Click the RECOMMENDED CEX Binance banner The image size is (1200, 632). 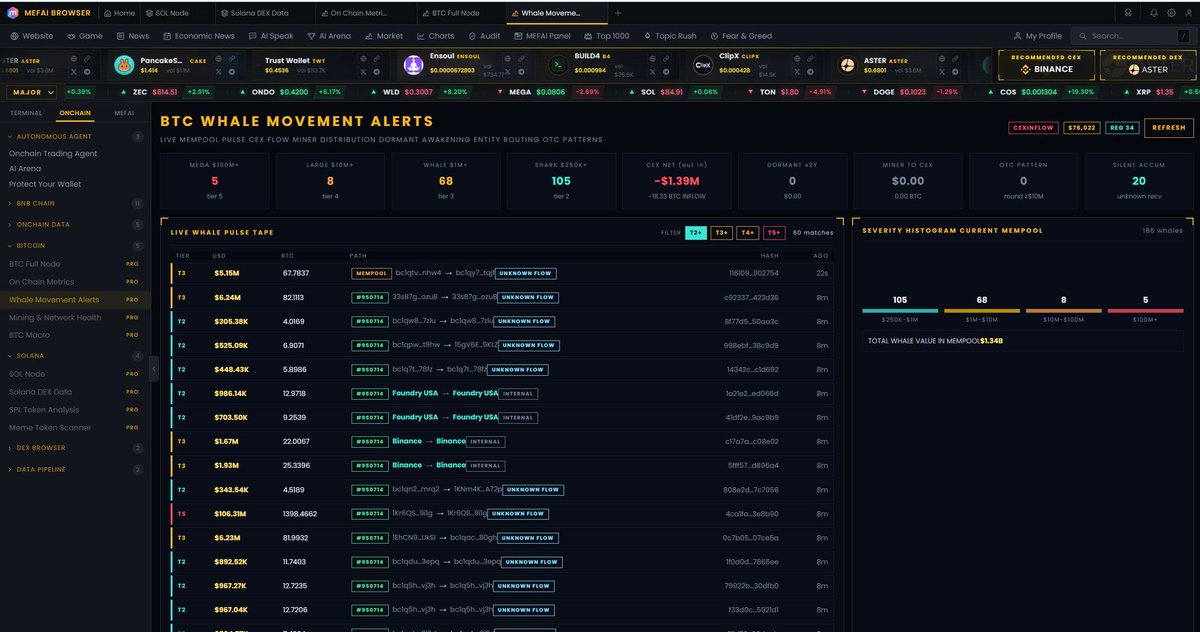pyautogui.click(x=1047, y=65)
